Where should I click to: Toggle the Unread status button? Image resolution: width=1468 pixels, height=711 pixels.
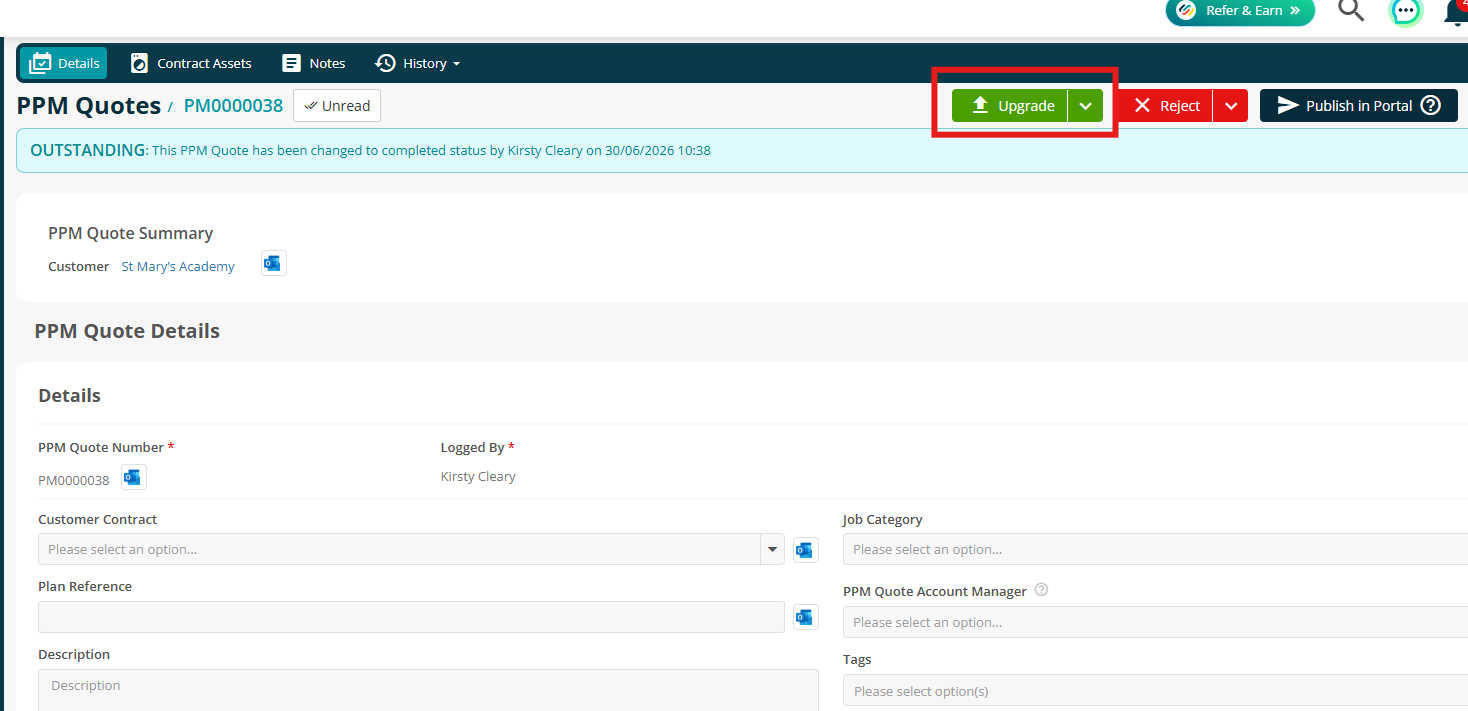(x=337, y=106)
